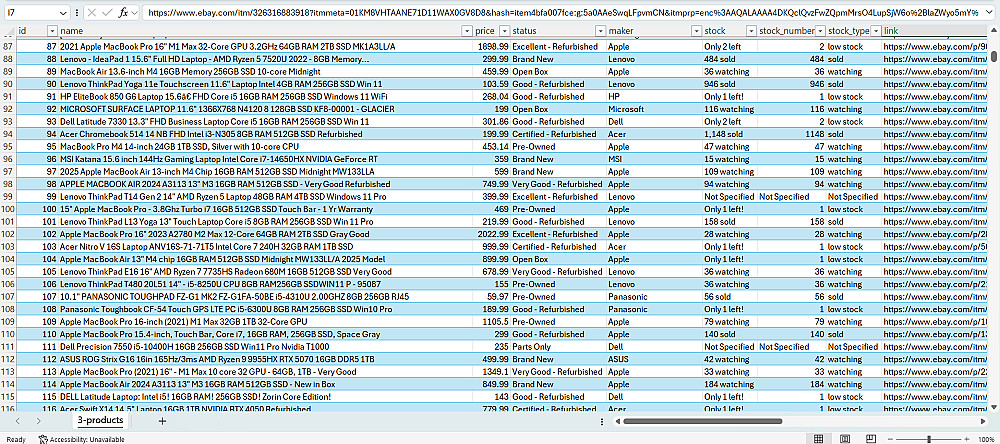The image size is (1000, 444).
Task: Open the id column filter dropdown
Action: 52,31
